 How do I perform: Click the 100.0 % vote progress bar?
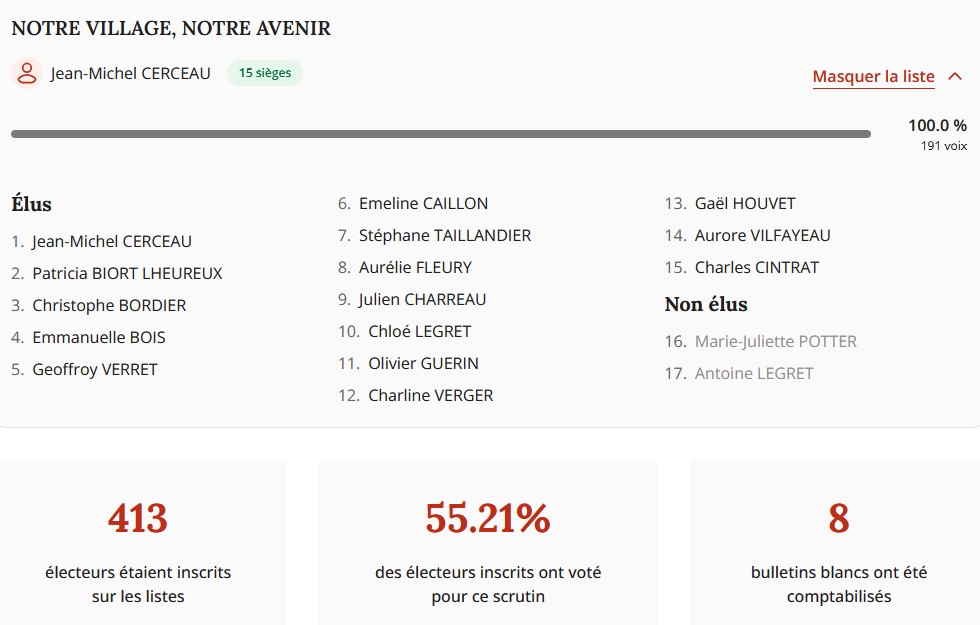coord(440,134)
